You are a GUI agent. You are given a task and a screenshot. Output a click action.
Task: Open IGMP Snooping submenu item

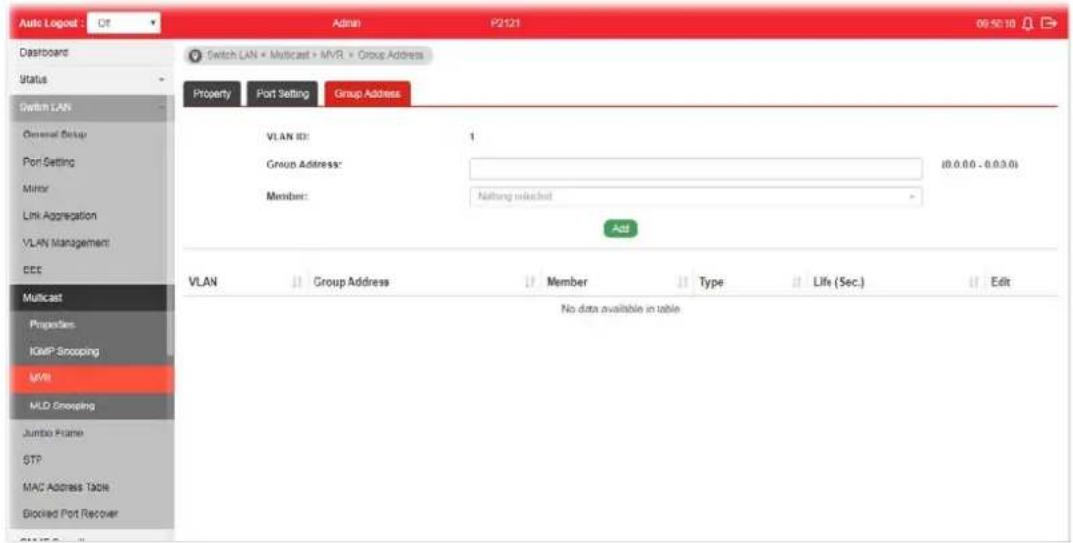89,351
